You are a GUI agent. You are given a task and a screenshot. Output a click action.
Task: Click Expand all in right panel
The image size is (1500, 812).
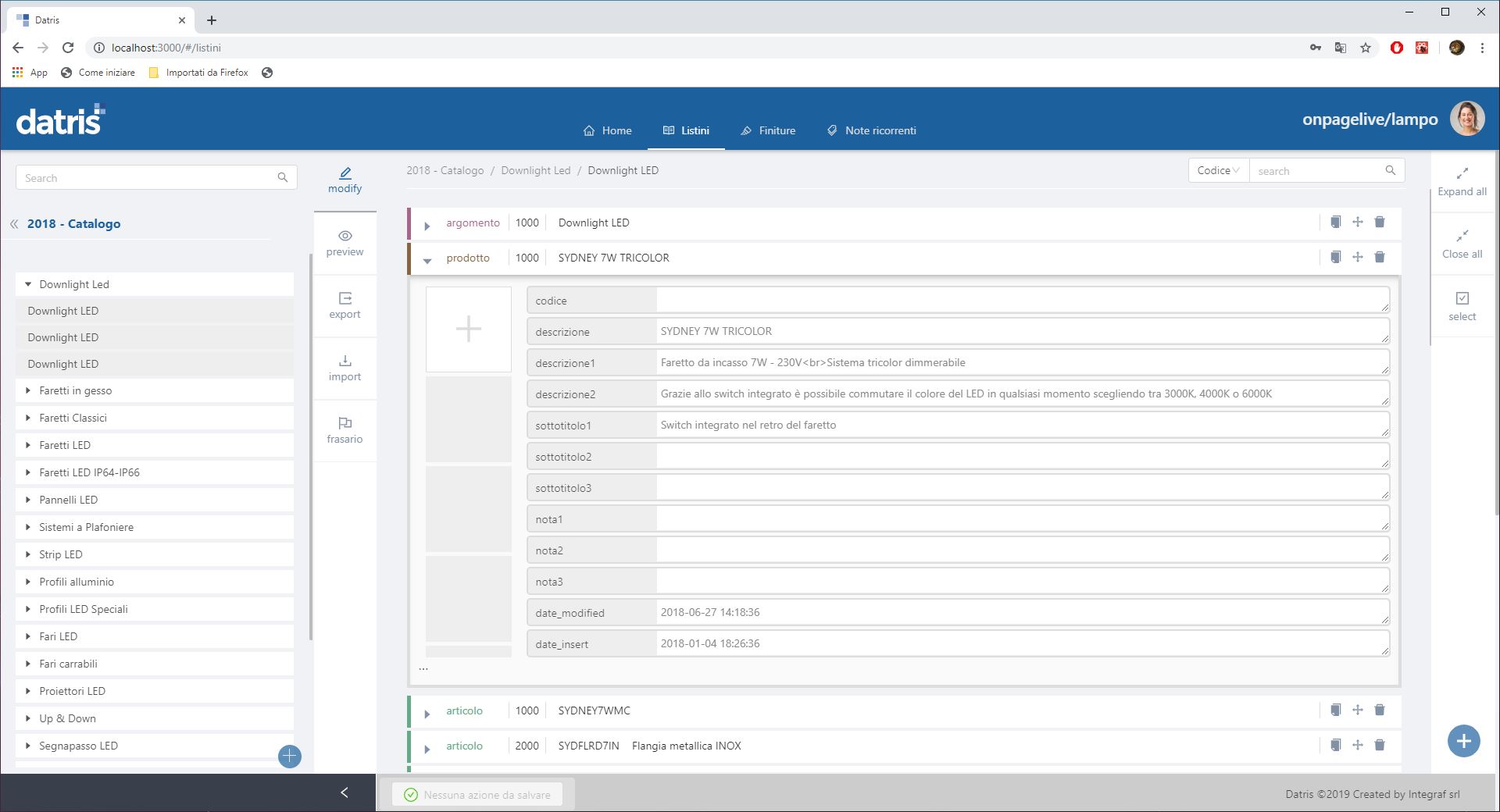1462,181
